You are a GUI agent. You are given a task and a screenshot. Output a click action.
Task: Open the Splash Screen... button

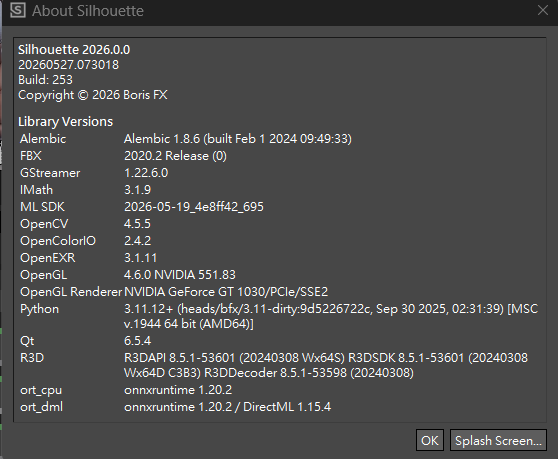pos(498,440)
